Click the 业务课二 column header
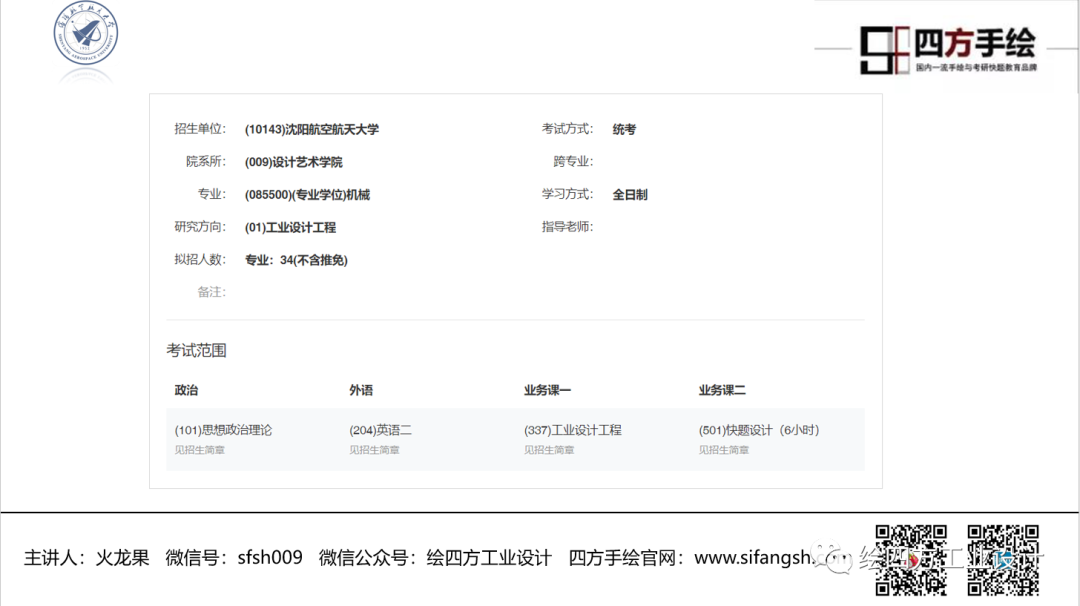1080x606 pixels. point(722,390)
